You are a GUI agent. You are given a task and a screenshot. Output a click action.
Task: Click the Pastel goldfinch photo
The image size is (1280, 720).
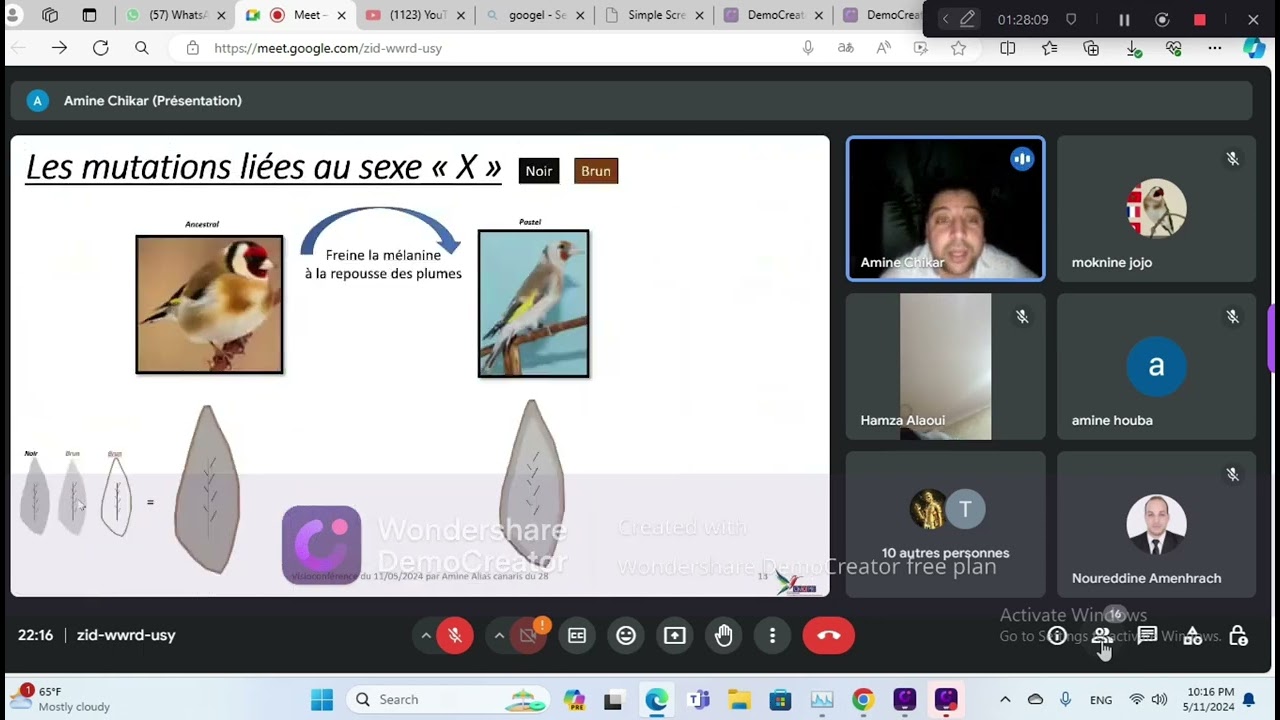pos(533,303)
